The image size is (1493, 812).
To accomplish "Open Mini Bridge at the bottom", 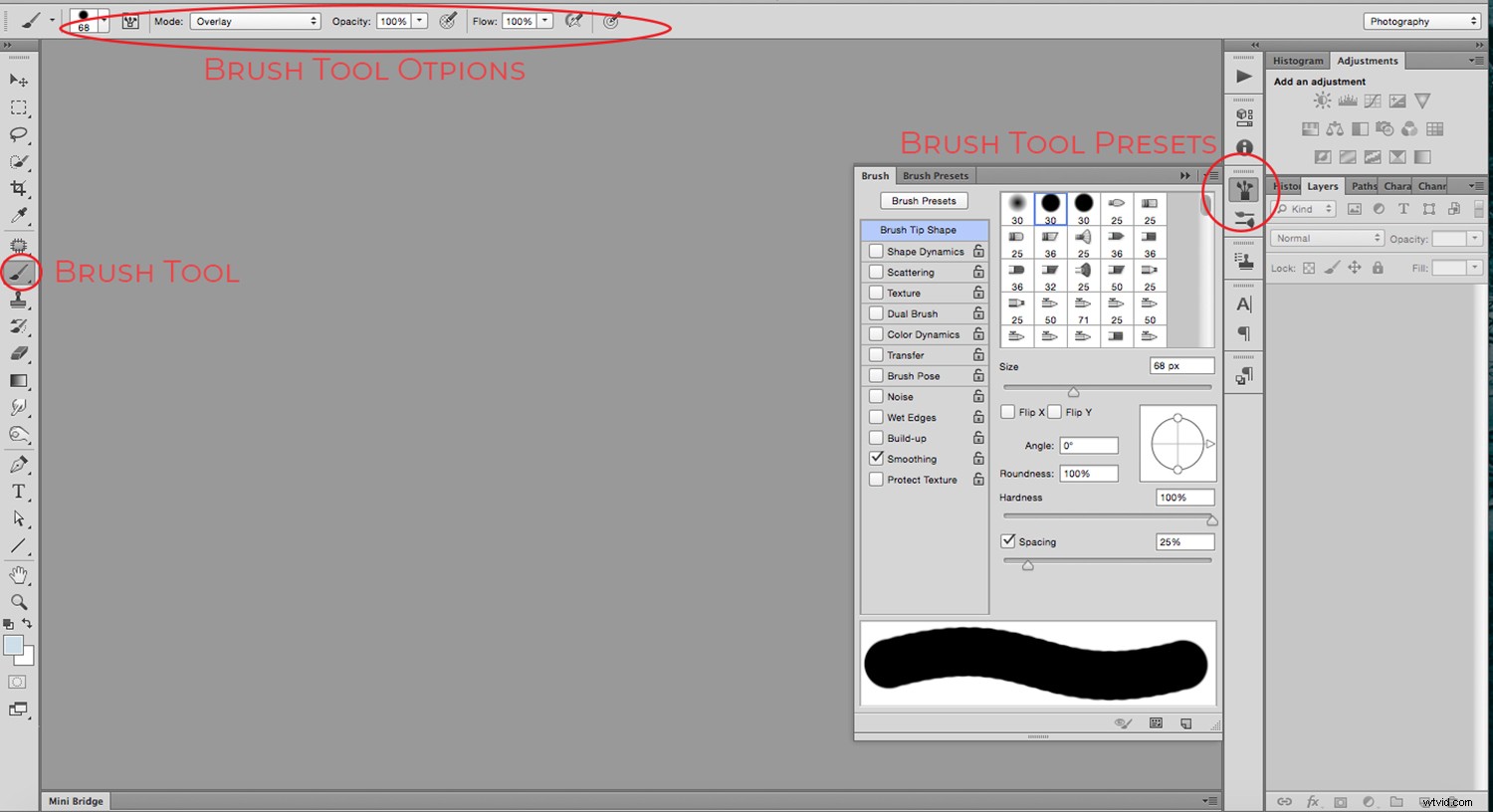I will tap(75, 800).
